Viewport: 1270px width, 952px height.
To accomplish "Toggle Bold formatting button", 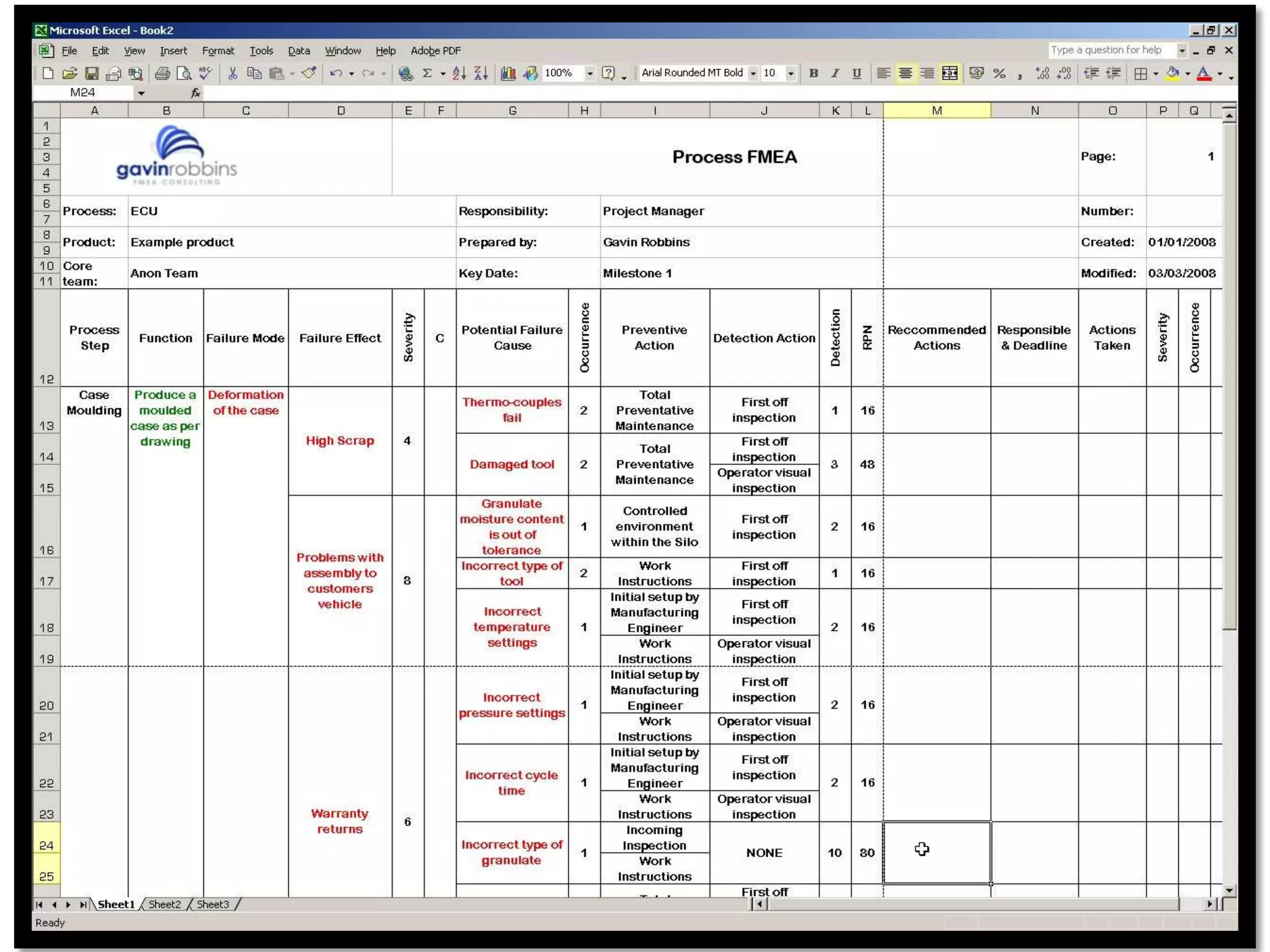I will click(814, 74).
